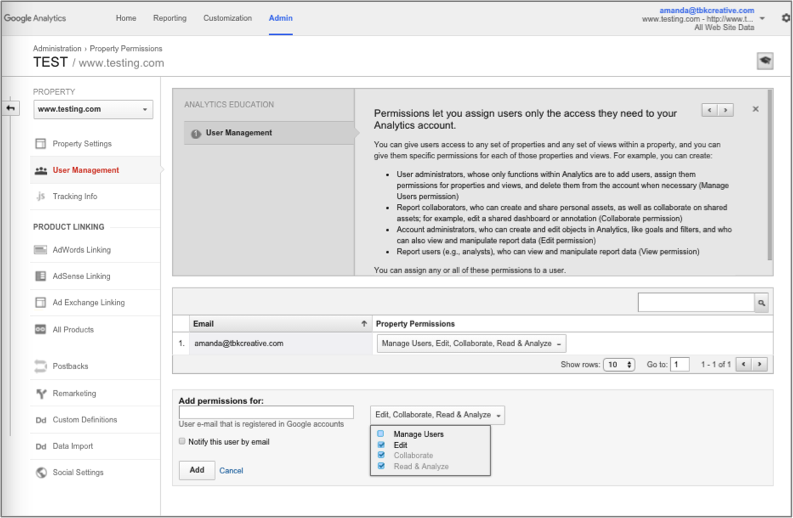
Task: Click the Ad Exchange Linking icon
Action: [40, 303]
